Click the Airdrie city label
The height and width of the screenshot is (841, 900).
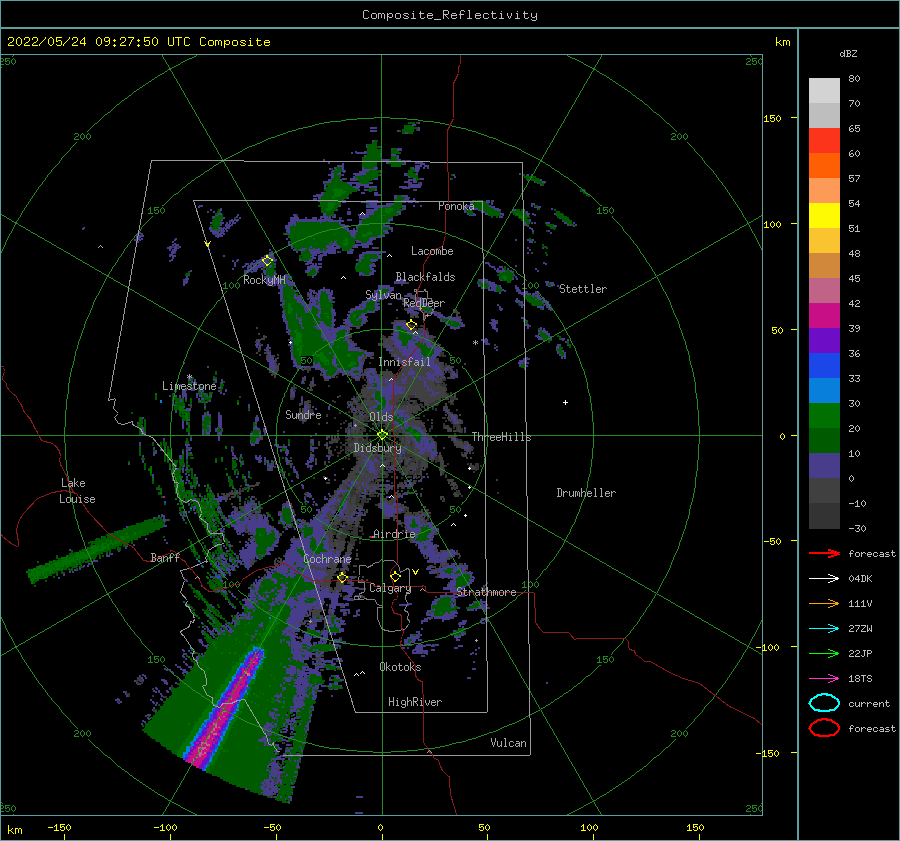[394, 534]
